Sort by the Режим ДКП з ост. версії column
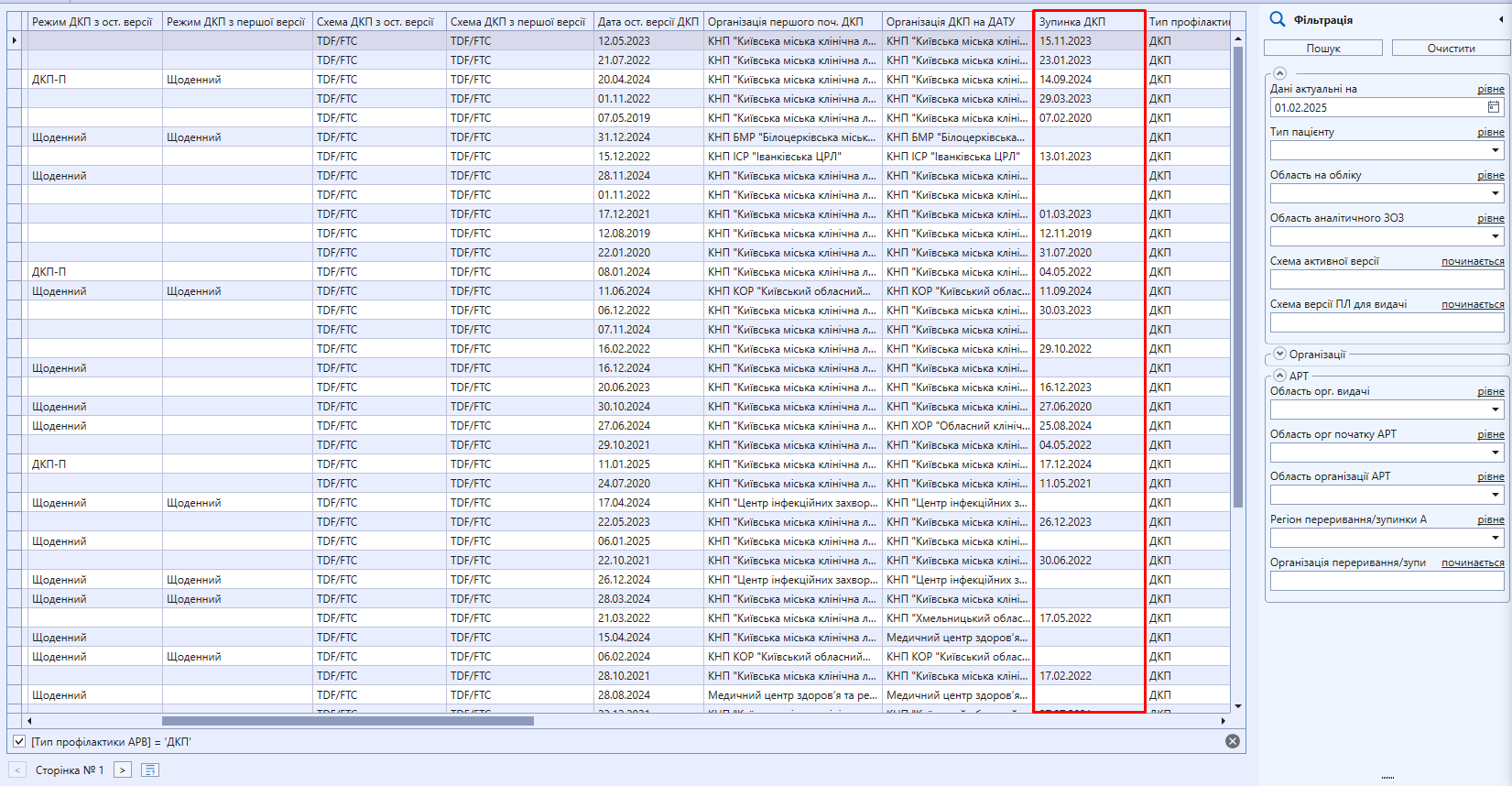This screenshot has width=1512, height=786. (x=95, y=21)
